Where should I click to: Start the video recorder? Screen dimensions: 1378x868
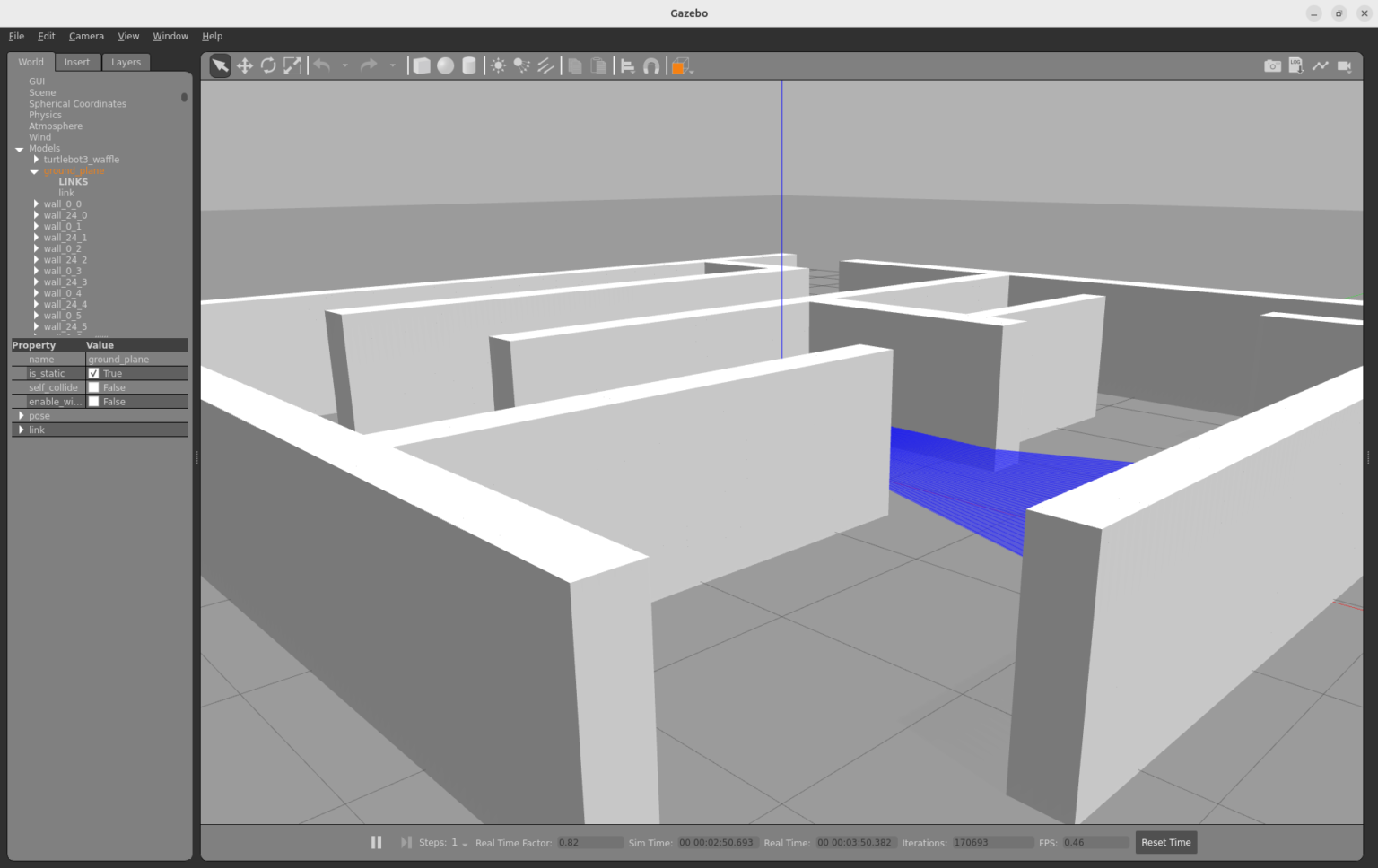[1345, 65]
